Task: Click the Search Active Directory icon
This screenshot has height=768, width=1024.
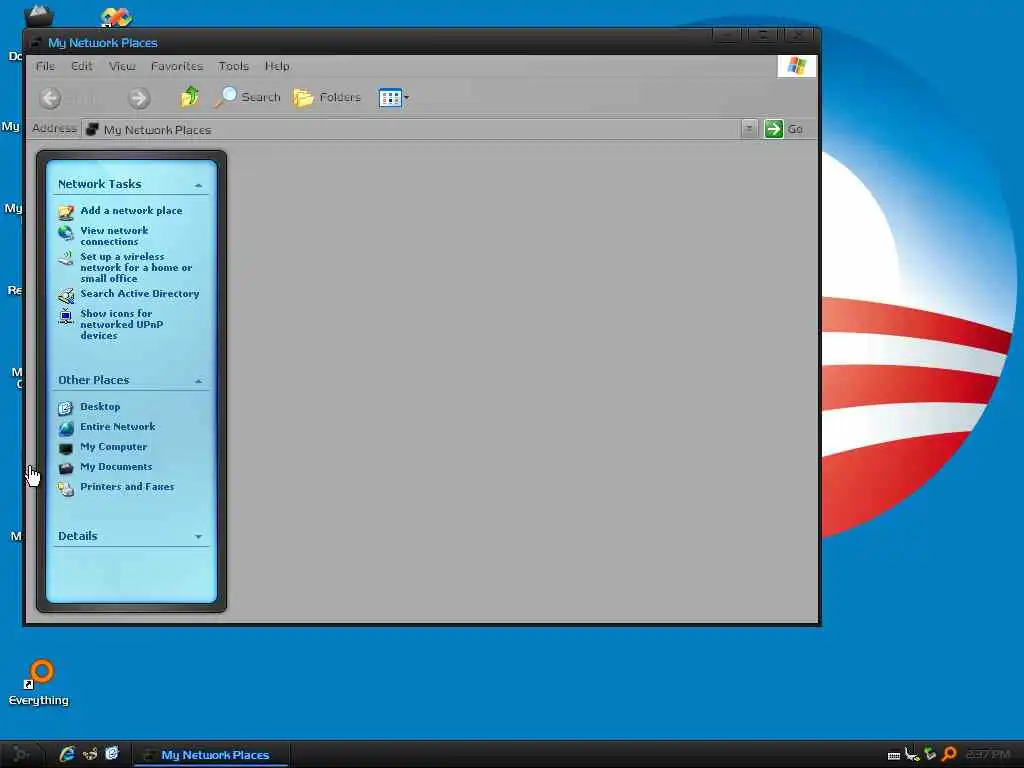Action: tap(66, 296)
